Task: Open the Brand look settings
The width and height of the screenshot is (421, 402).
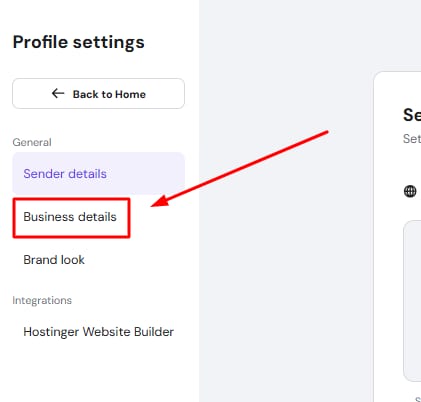Action: tap(54, 260)
